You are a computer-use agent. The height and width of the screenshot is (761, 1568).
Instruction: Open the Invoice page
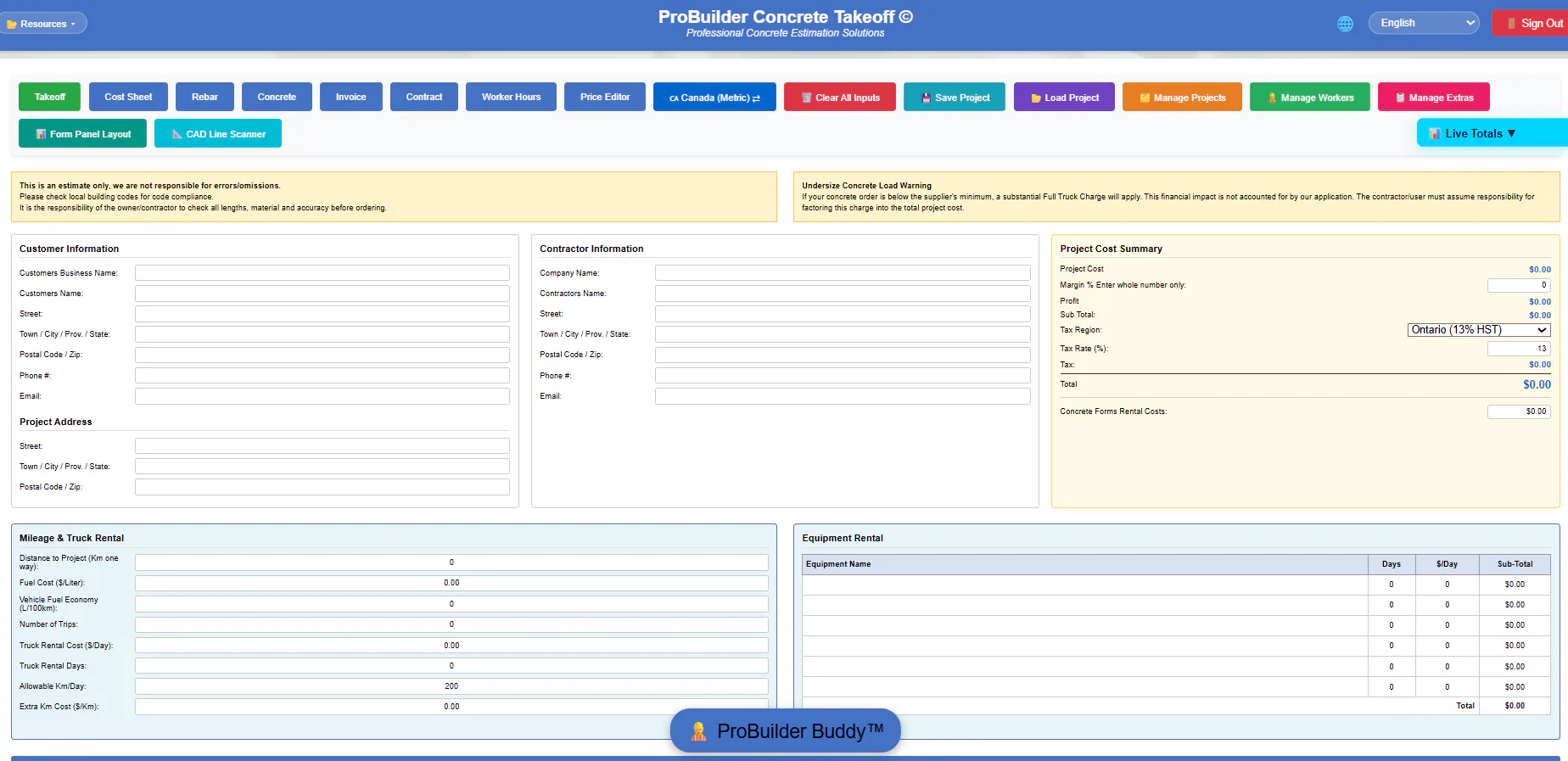[x=351, y=97]
